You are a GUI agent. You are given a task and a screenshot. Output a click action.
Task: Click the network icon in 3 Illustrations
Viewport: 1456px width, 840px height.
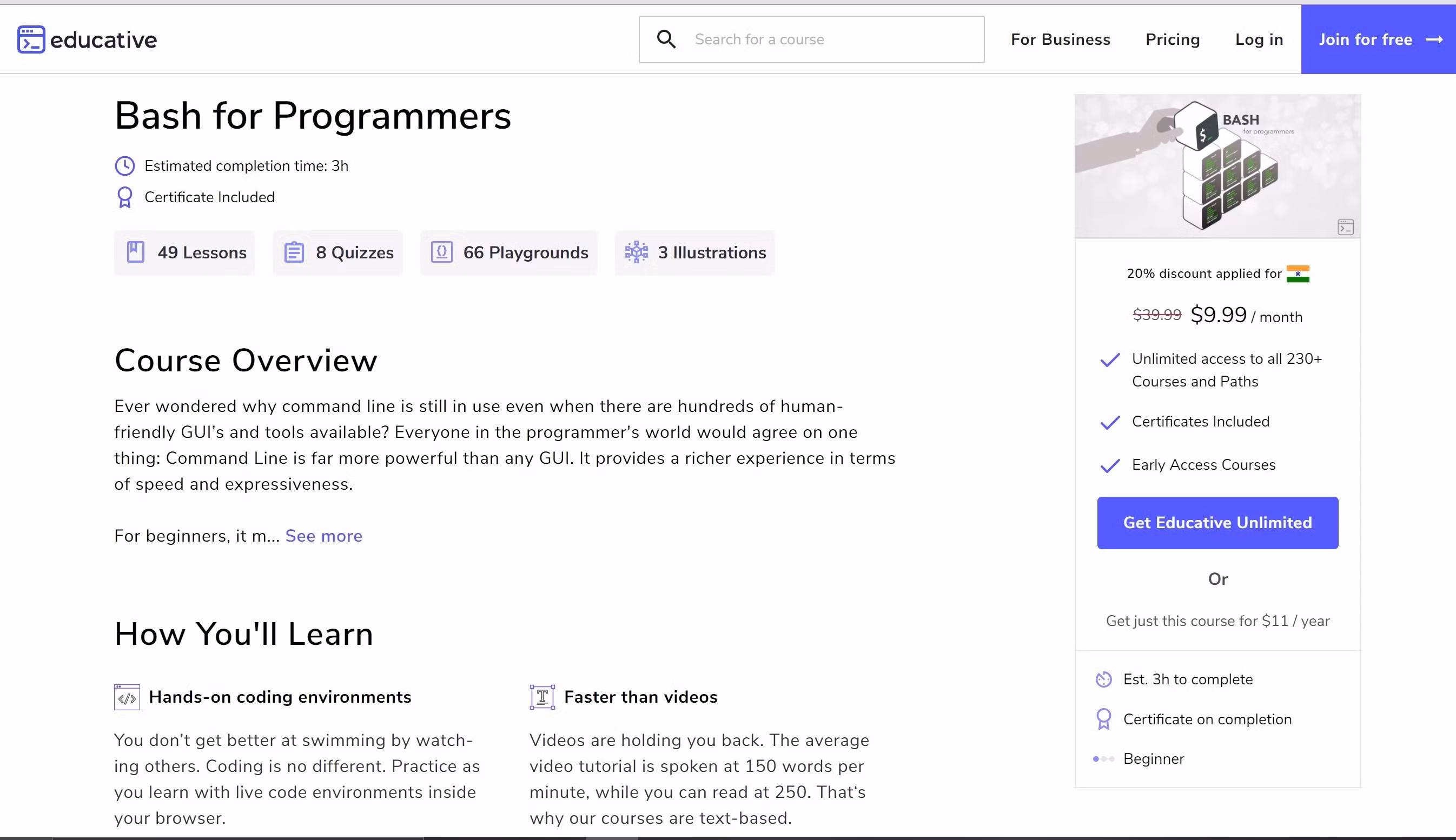point(637,252)
